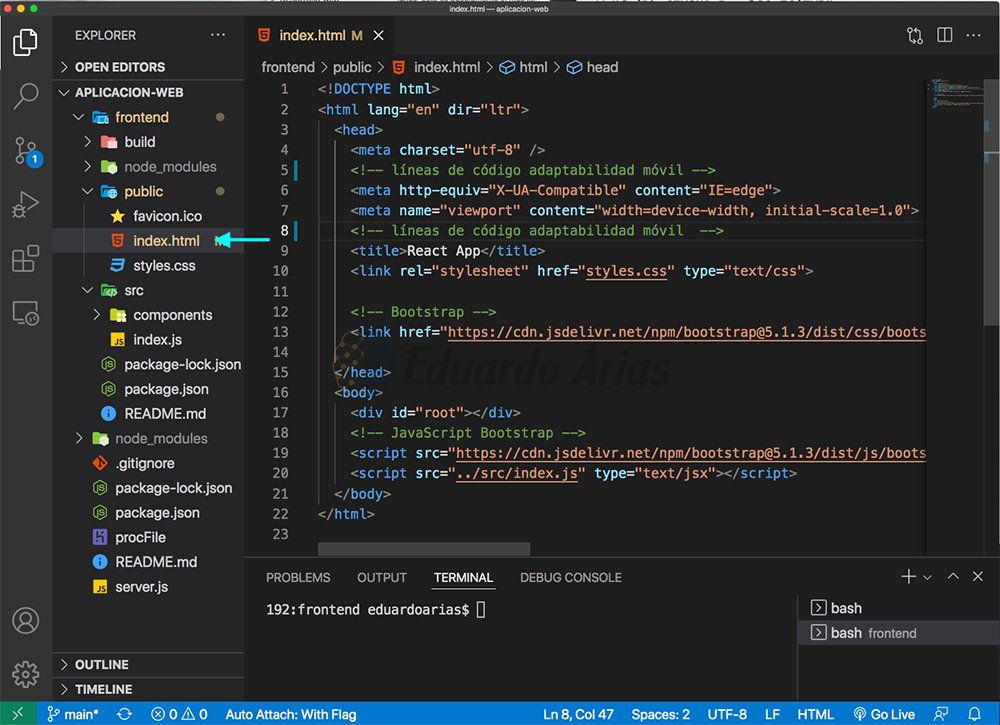Change indentation via Spaces: 2
Image resolution: width=1000 pixels, height=725 pixels.
660,714
